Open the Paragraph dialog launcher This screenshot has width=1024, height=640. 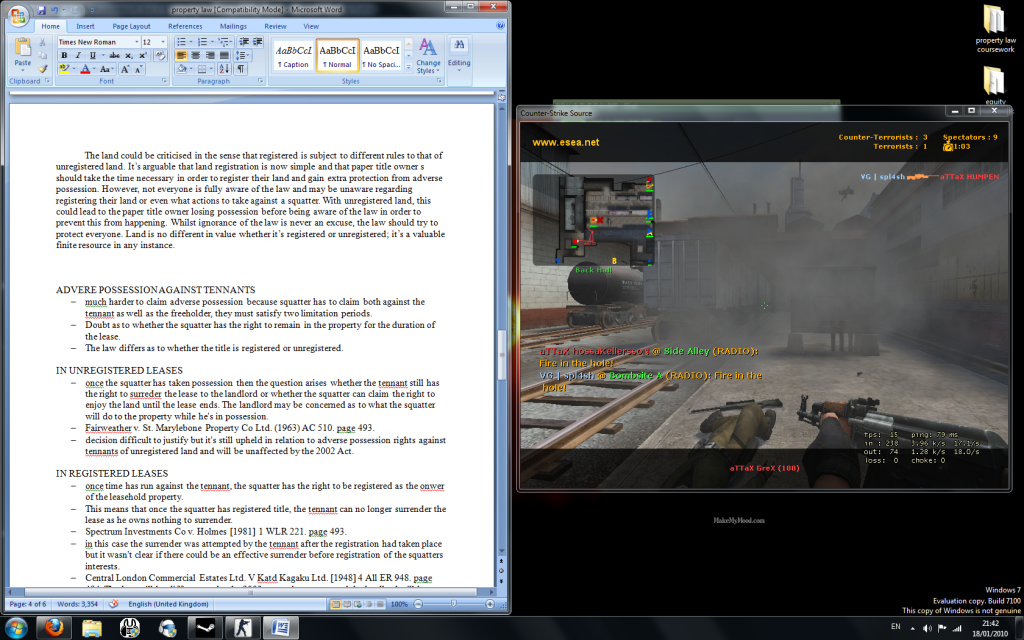261,81
